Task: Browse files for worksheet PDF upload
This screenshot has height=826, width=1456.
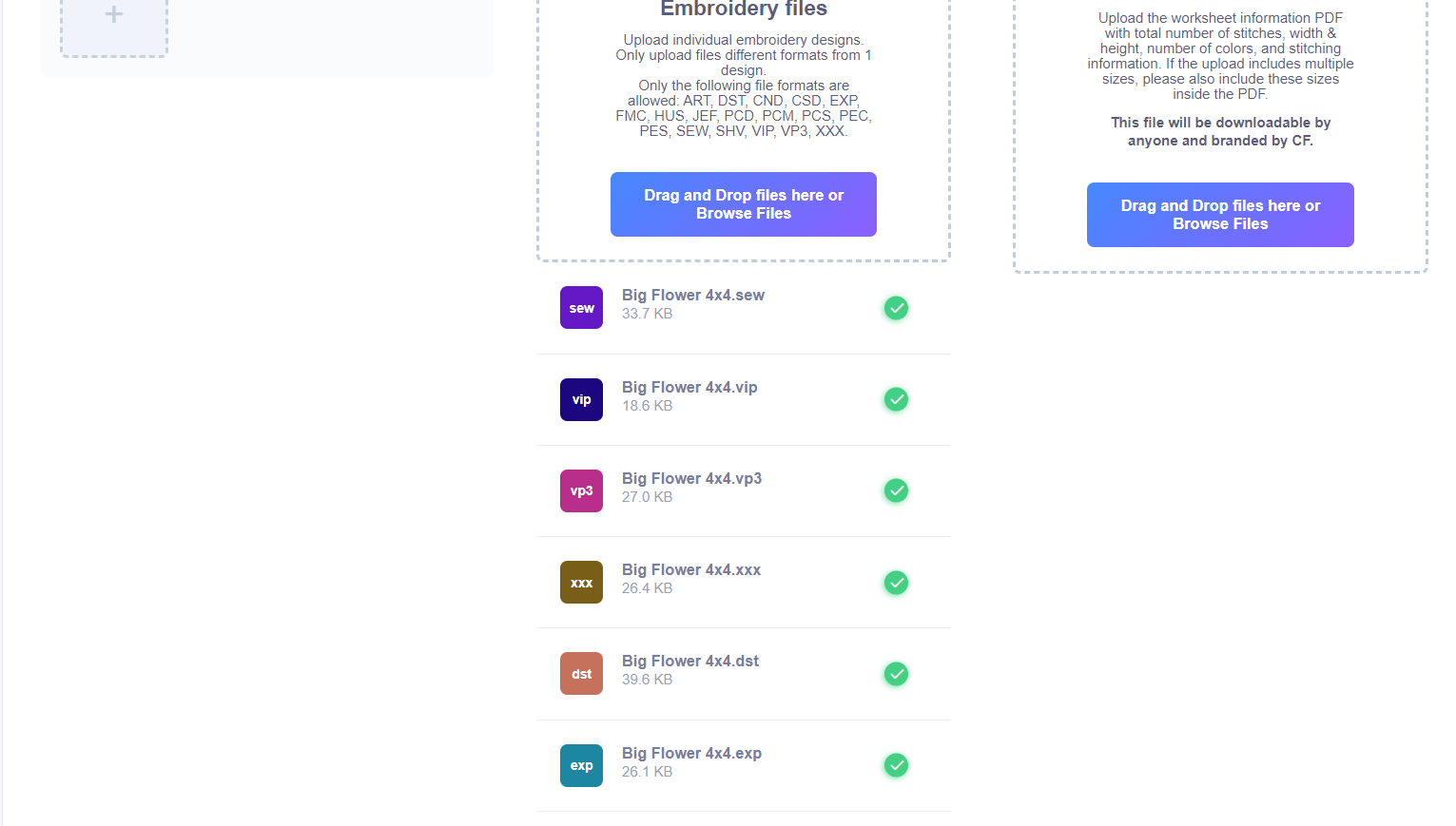Action: [1220, 215]
